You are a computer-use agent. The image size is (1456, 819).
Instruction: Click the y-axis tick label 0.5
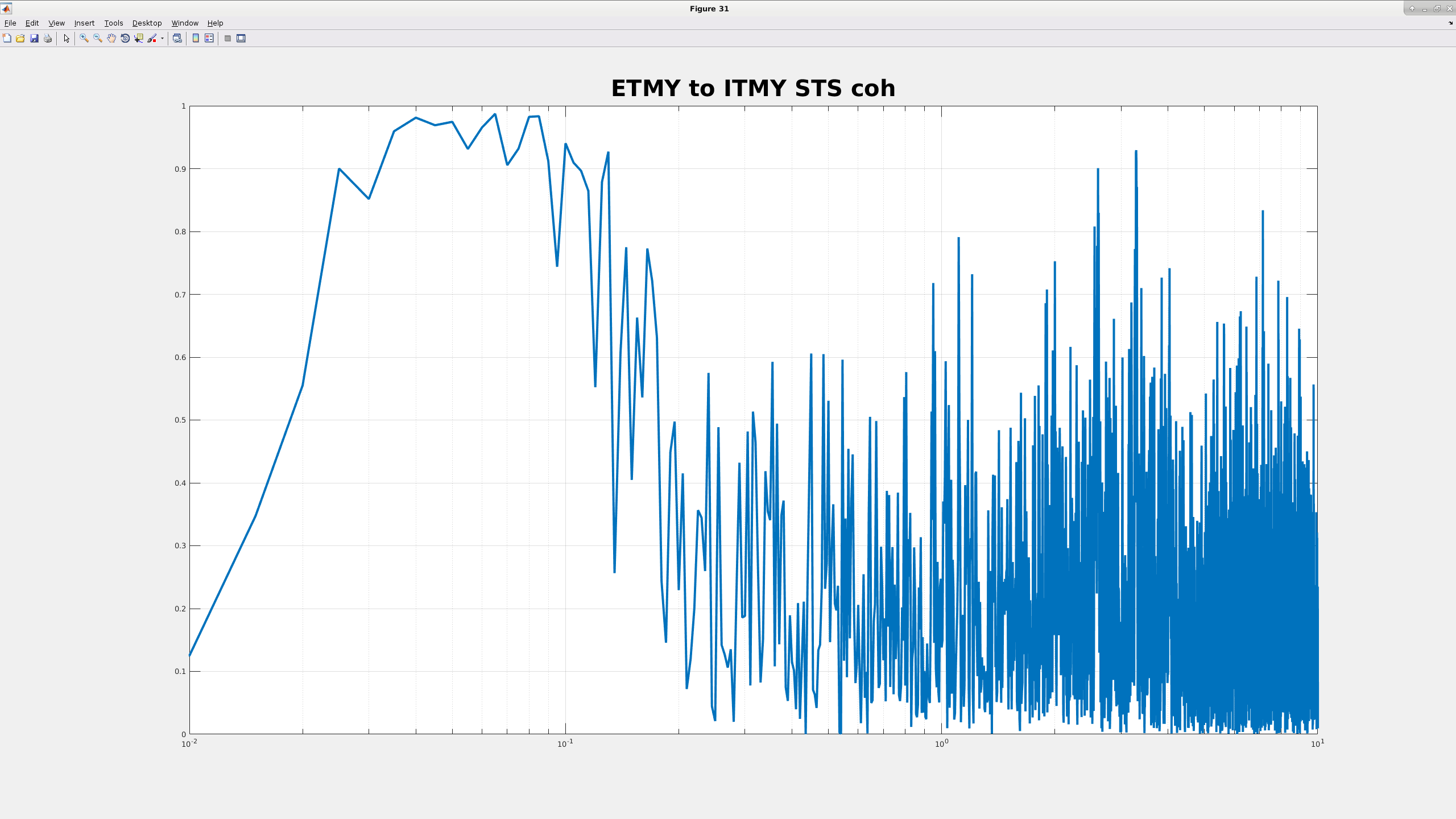click(180, 420)
